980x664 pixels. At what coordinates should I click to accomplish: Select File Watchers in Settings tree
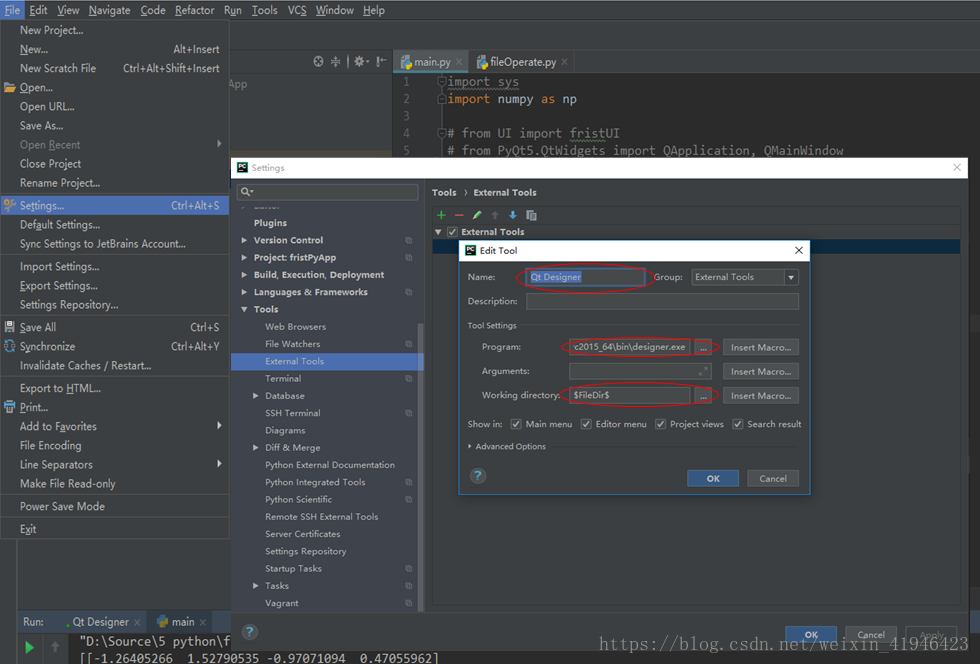click(292, 344)
